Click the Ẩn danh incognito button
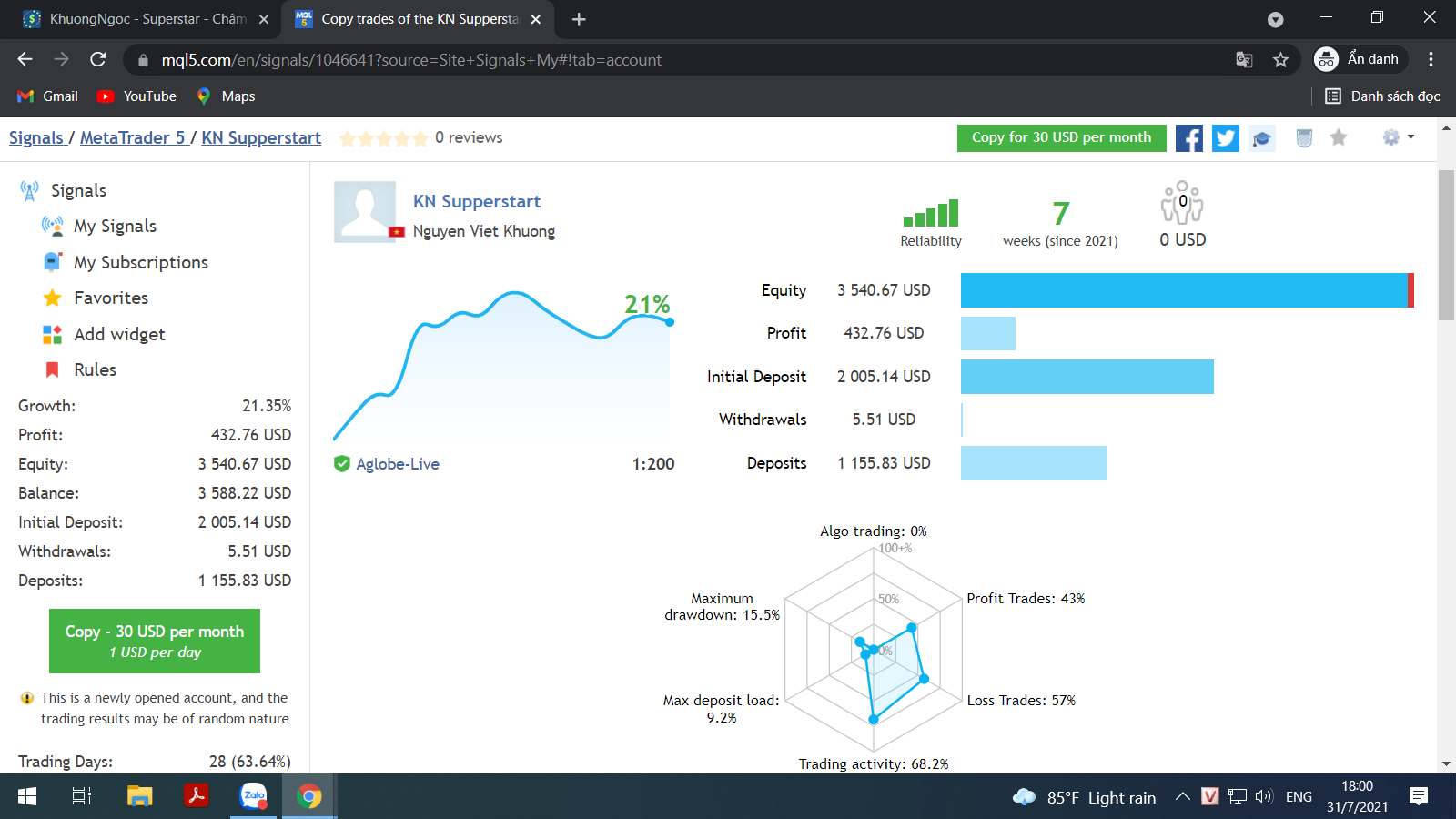This screenshot has height=819, width=1456. 1360,59
